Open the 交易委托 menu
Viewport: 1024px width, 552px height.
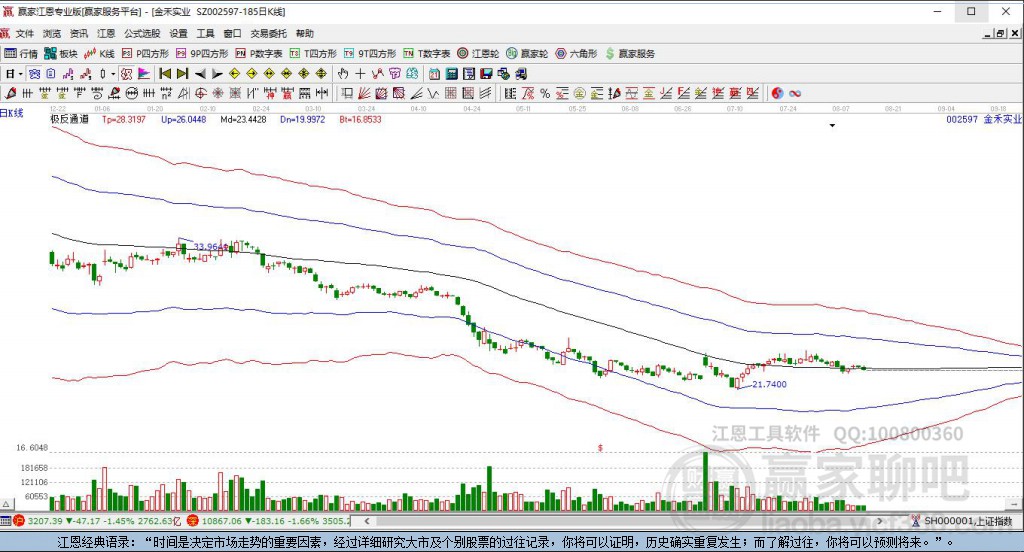click(268, 33)
